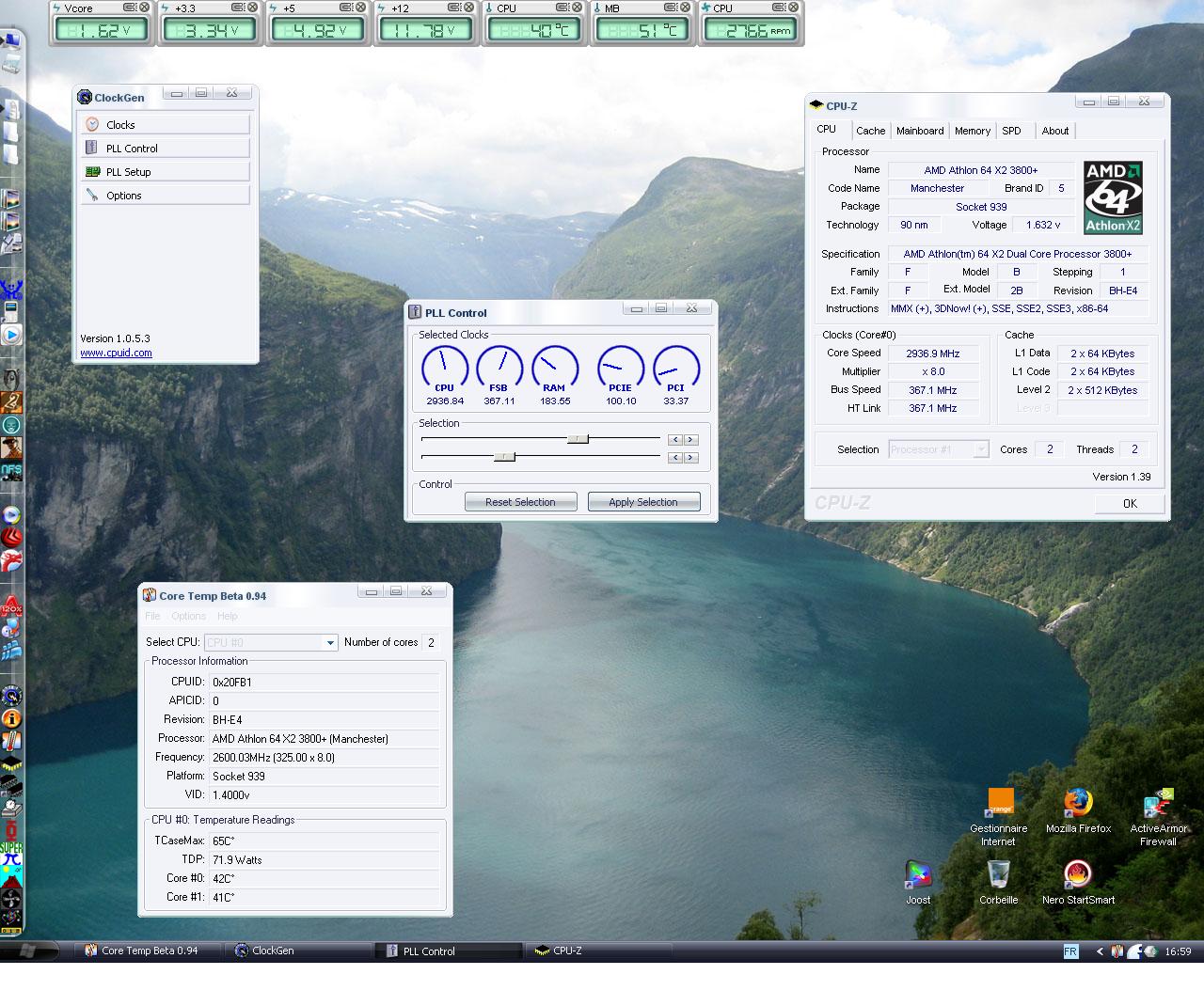Screen dimensions: 1204x990
Task: Close the +5 voltage gadget
Action: 362,8
